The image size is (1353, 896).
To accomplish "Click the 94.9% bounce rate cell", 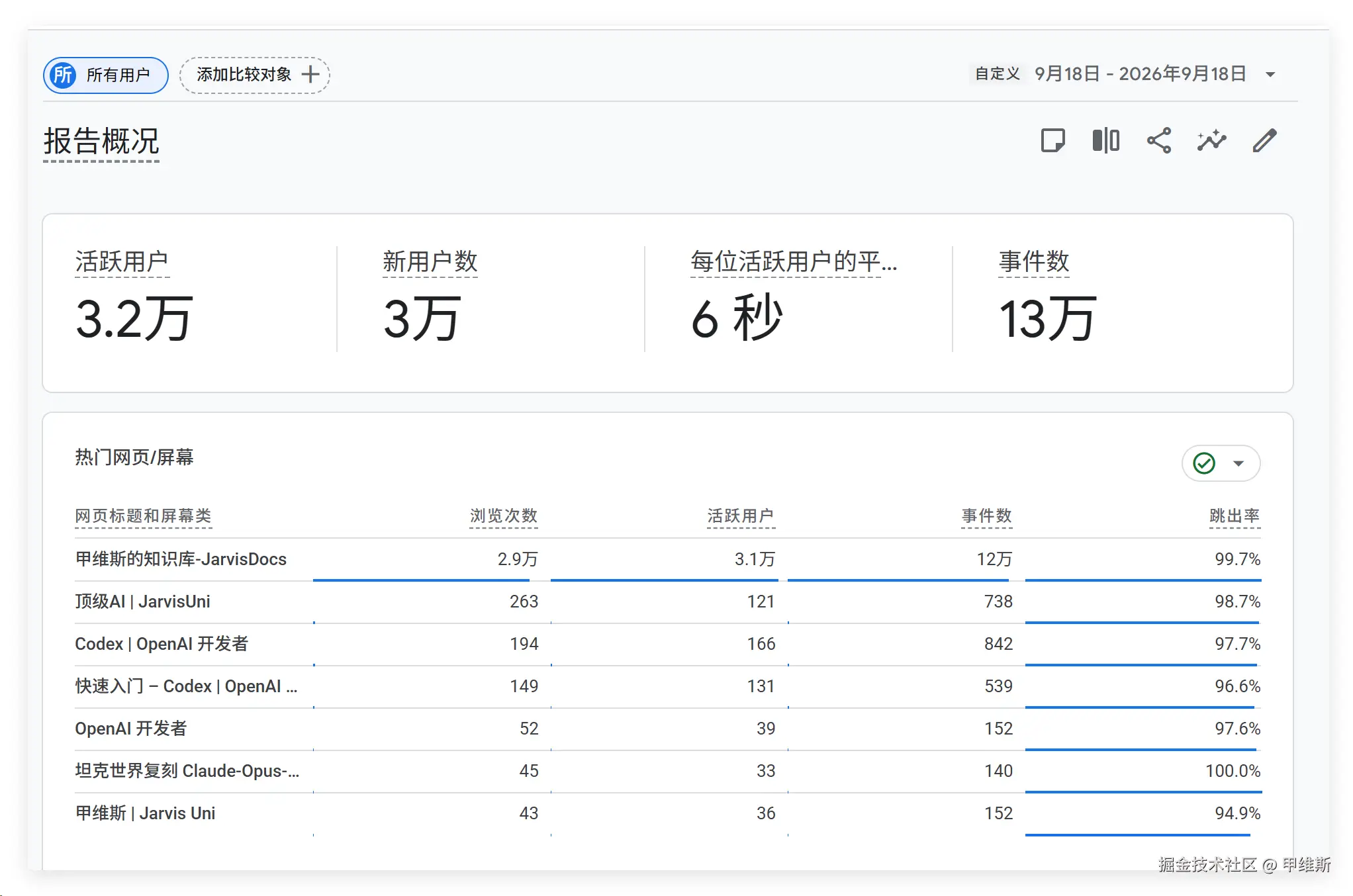I will [x=1237, y=813].
